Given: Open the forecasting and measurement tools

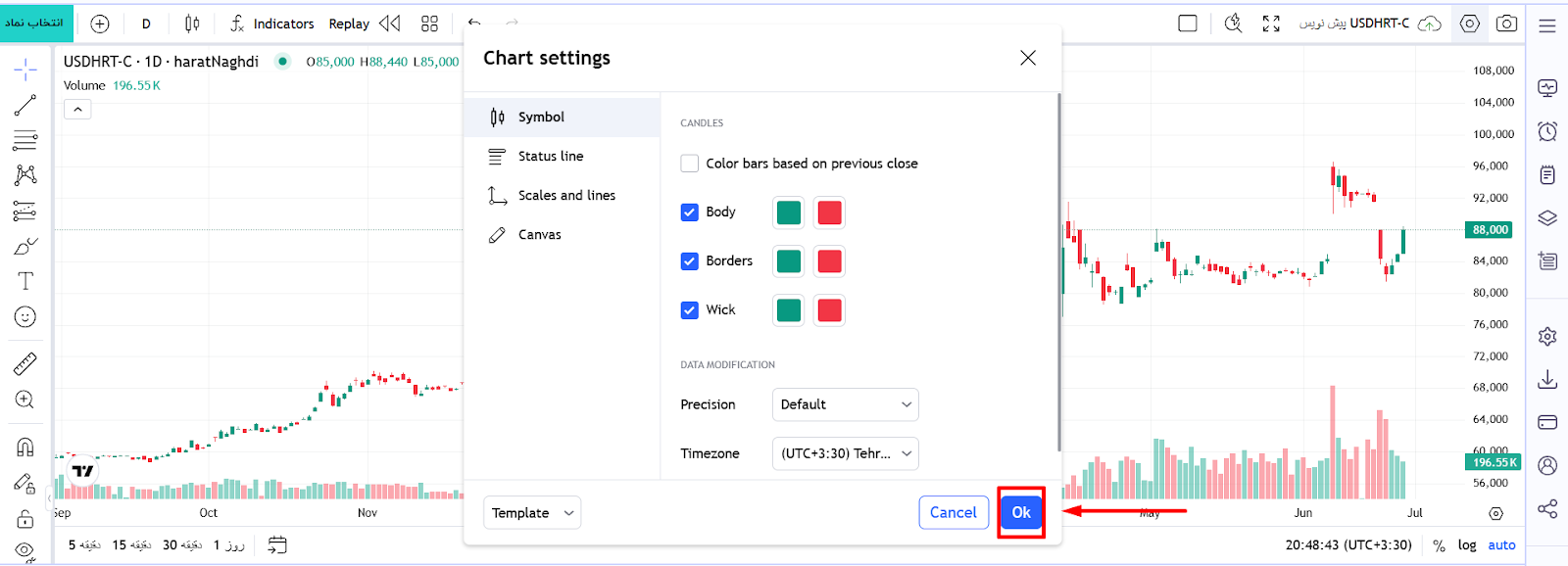Looking at the screenshot, I should tap(25, 211).
